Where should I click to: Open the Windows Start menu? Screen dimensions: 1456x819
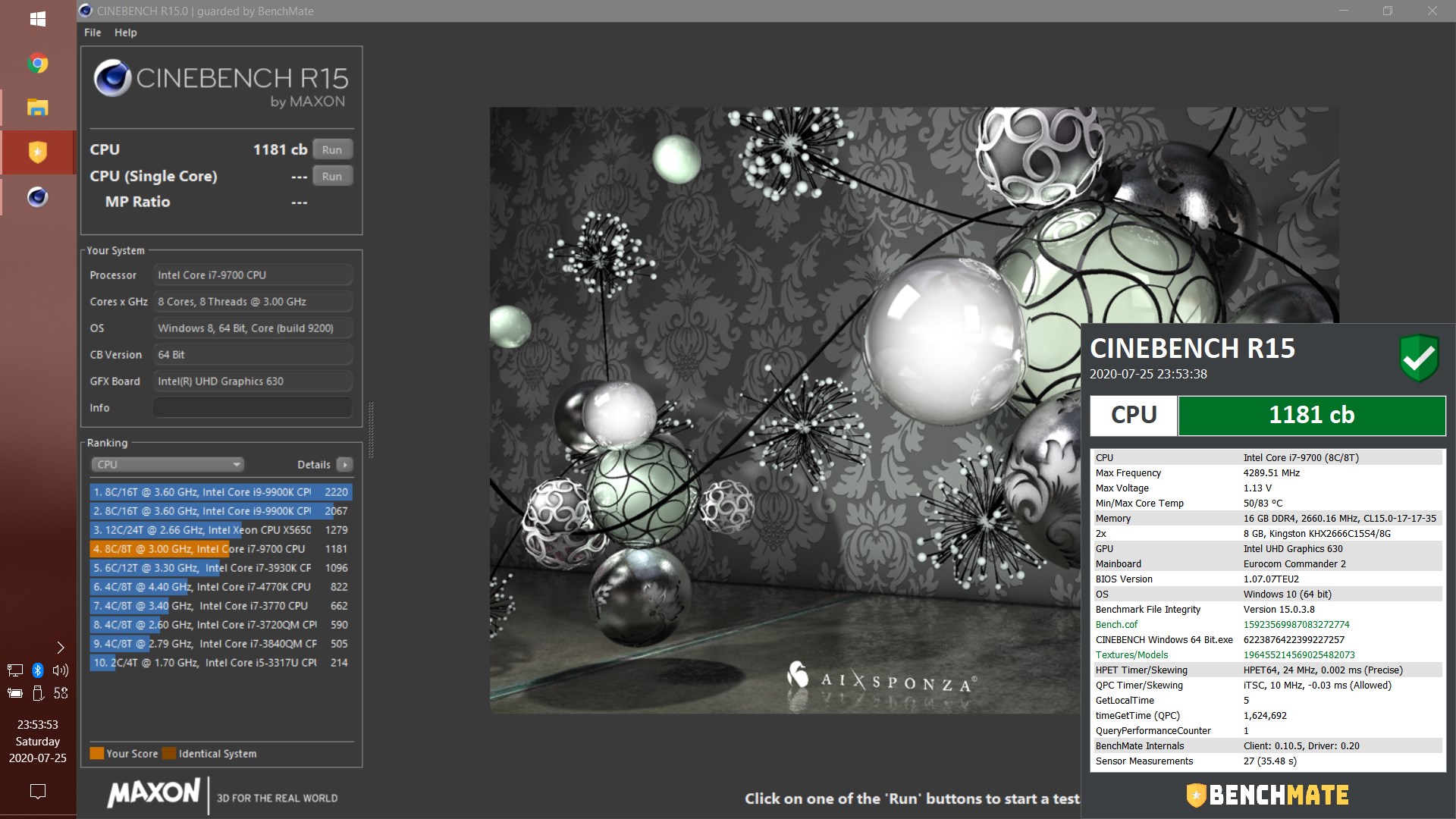[x=38, y=18]
